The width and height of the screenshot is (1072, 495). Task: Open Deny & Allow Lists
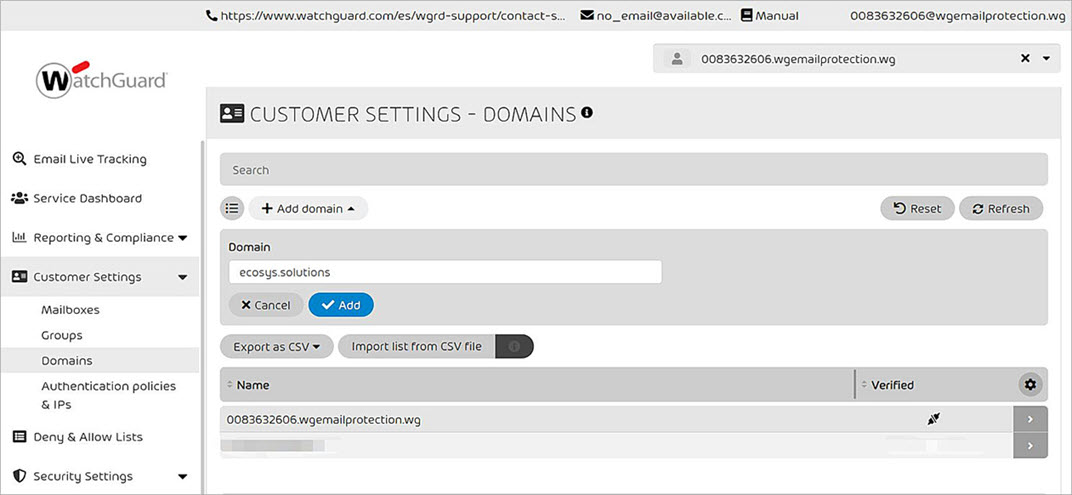(87, 437)
